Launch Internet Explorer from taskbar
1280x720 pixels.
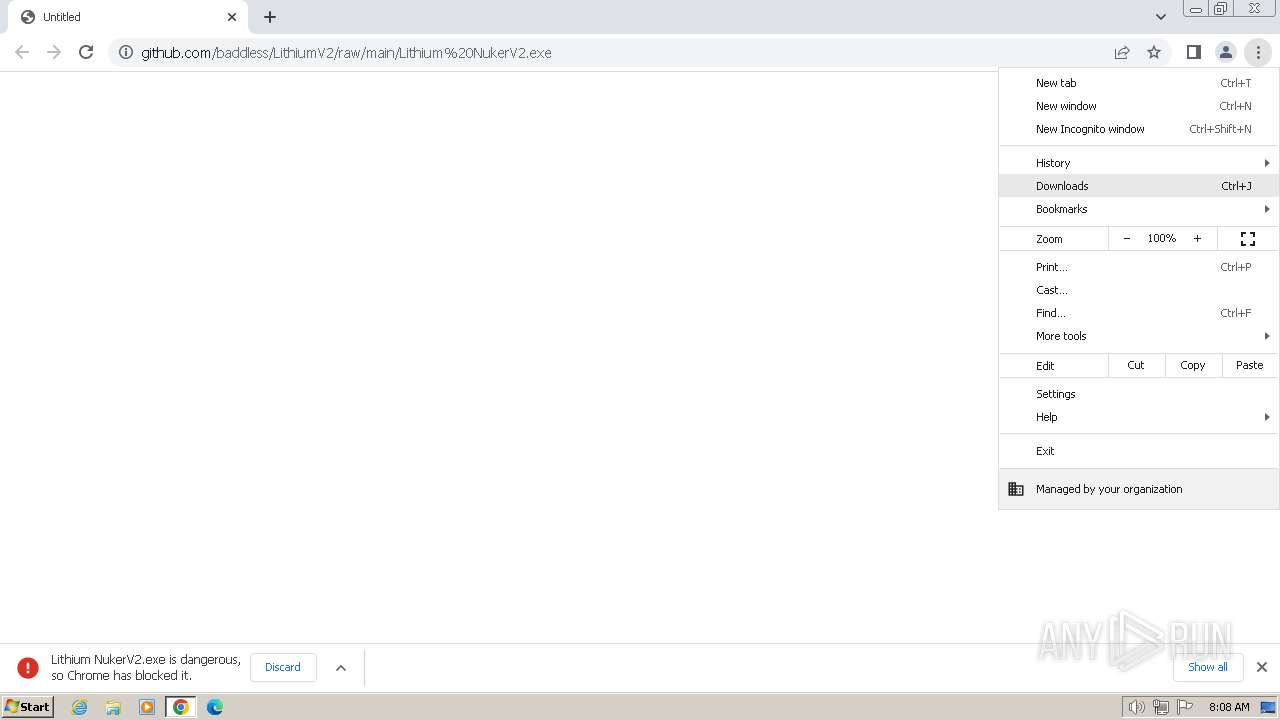tap(80, 707)
